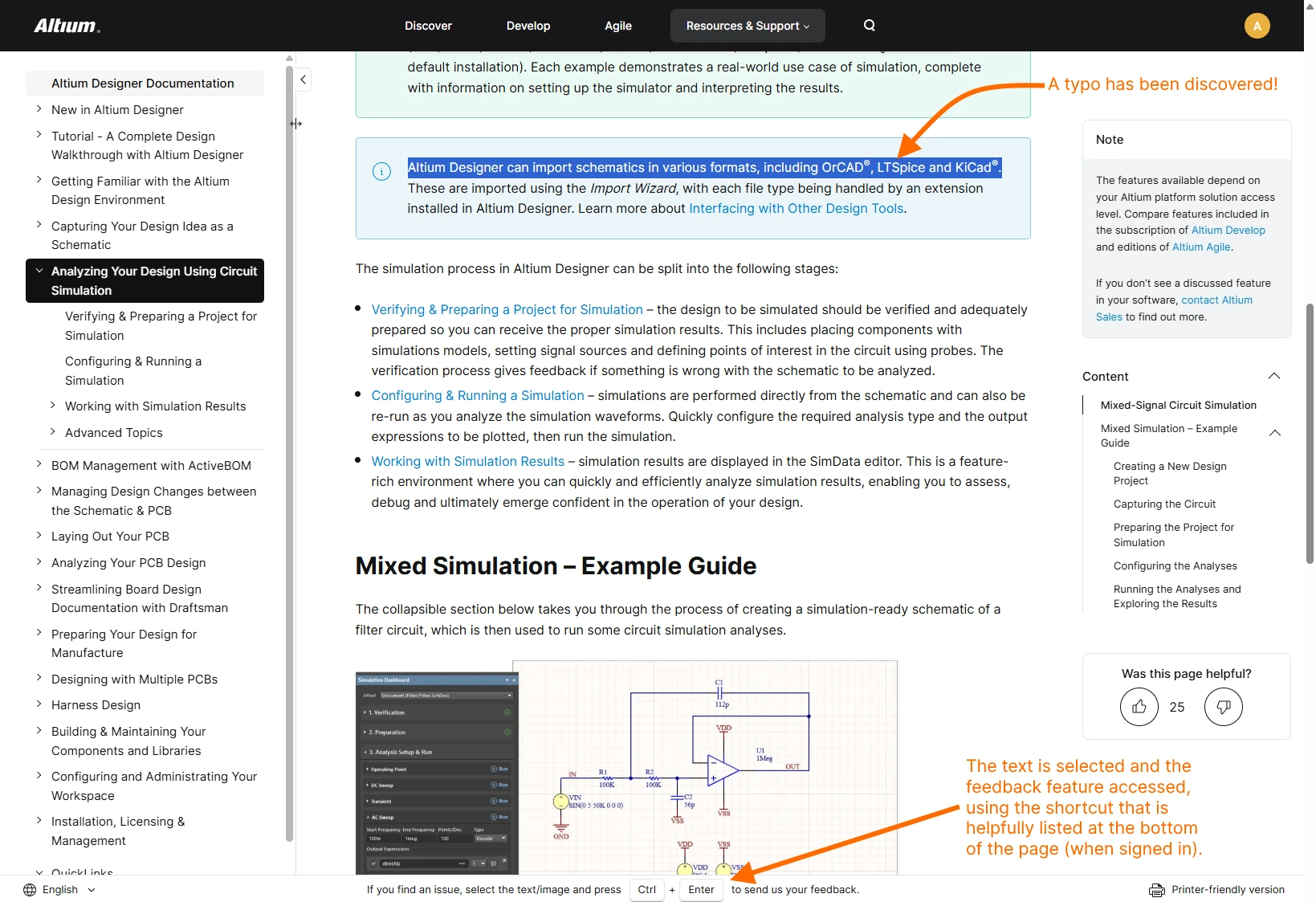Click the thumbs up helpful icon

(1139, 707)
